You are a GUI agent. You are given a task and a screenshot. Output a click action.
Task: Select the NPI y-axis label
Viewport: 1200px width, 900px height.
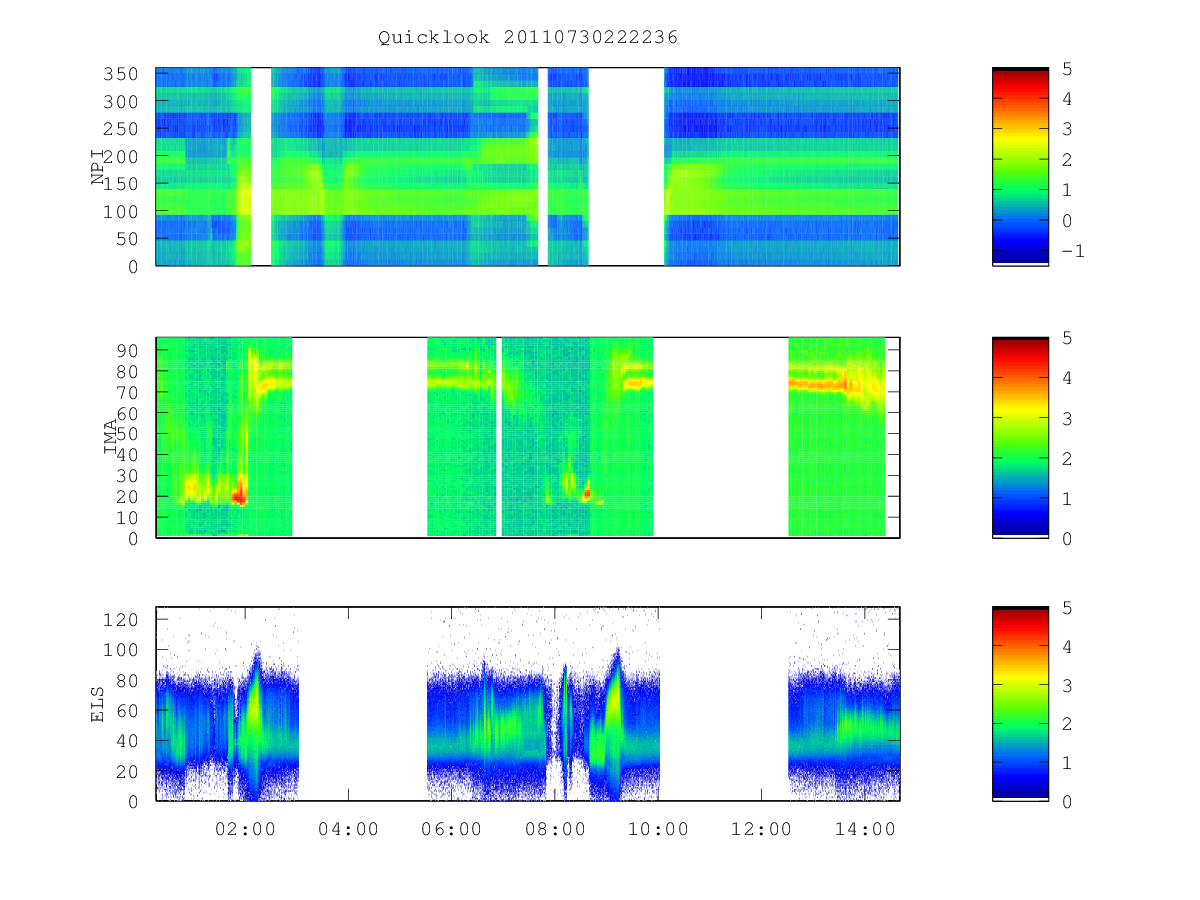(98, 167)
